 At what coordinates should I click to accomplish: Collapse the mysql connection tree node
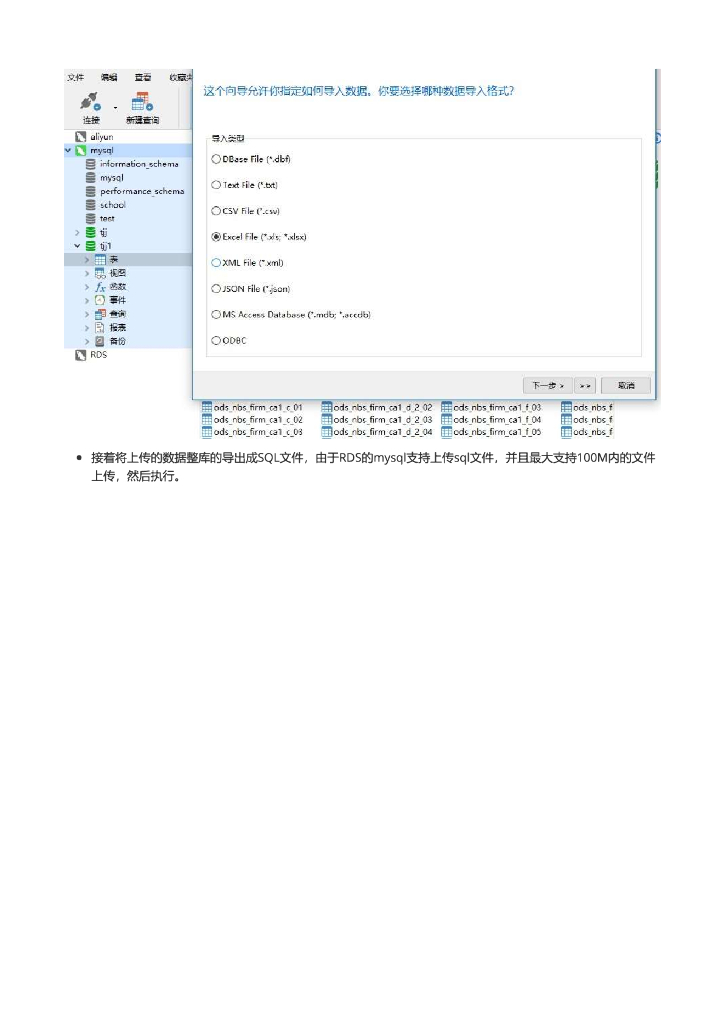tap(68, 150)
